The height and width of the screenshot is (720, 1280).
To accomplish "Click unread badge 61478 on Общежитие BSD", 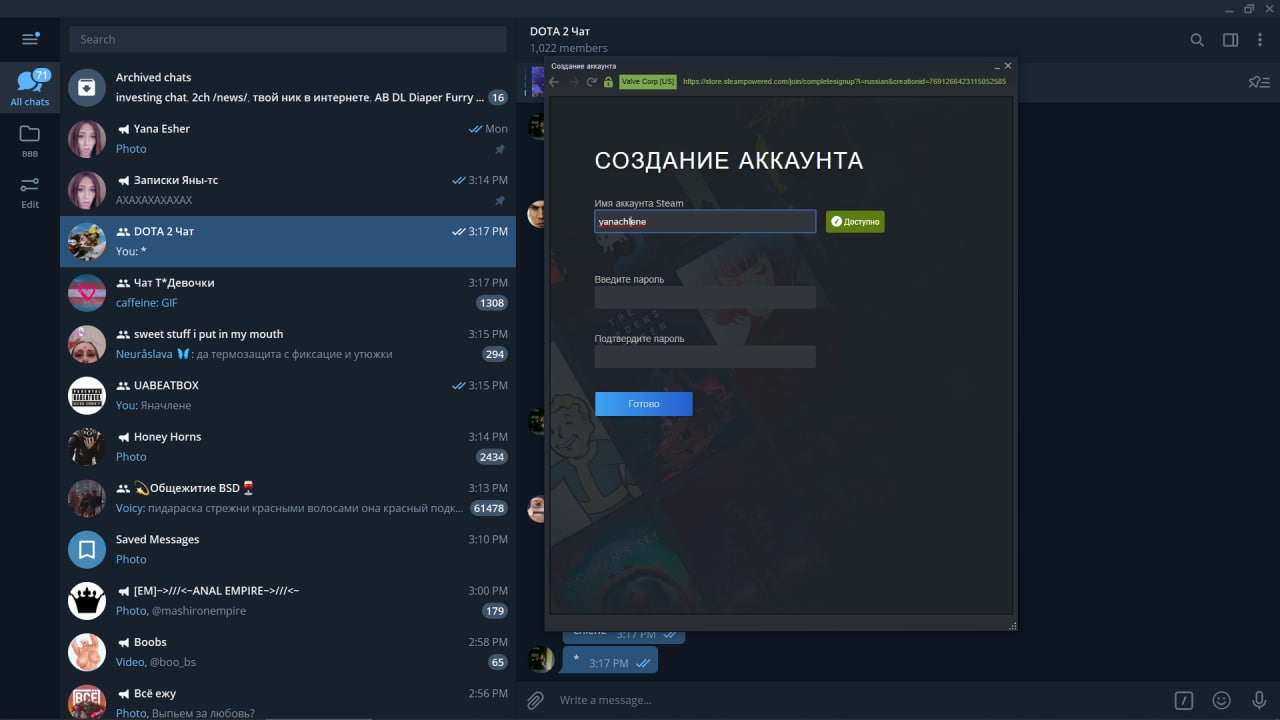I will point(489,508).
